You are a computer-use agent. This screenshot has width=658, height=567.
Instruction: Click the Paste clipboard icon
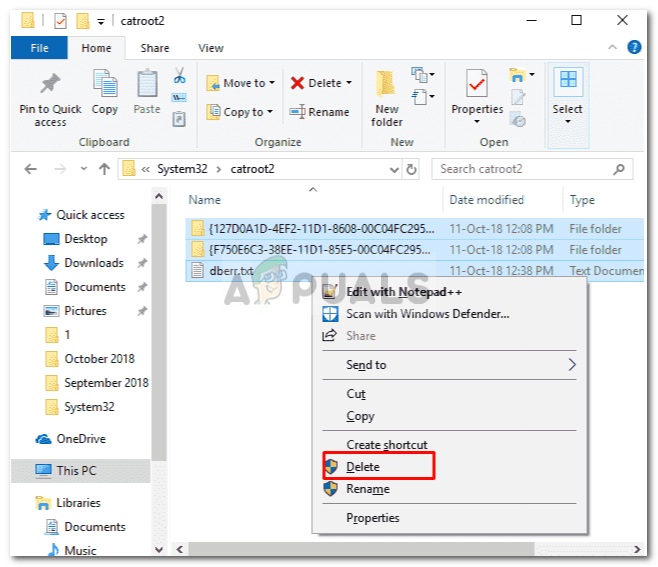coord(147,83)
